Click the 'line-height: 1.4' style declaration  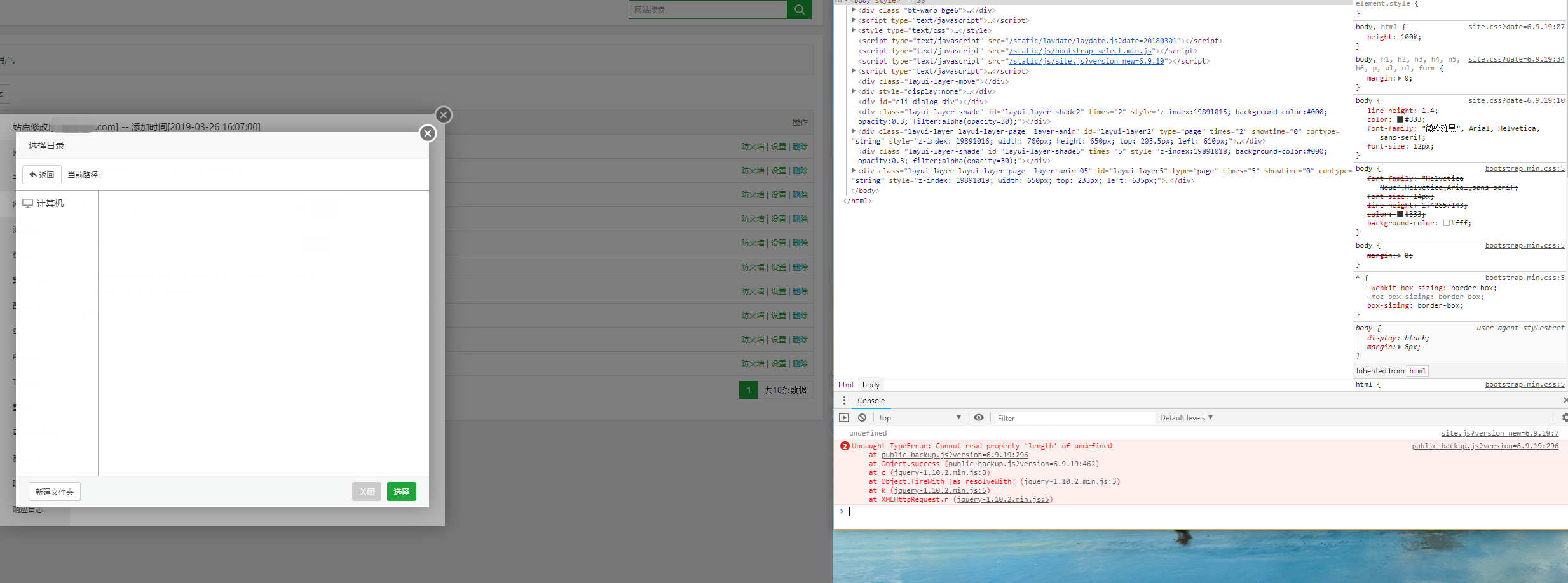click(1402, 111)
